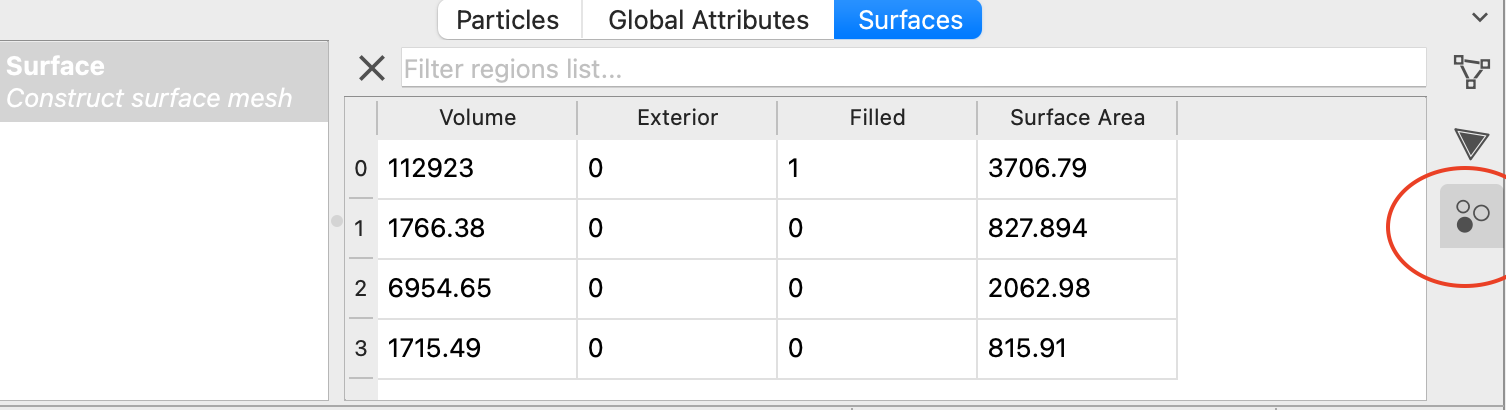
Task: Show the mesh faces list view
Action: click(x=1471, y=144)
